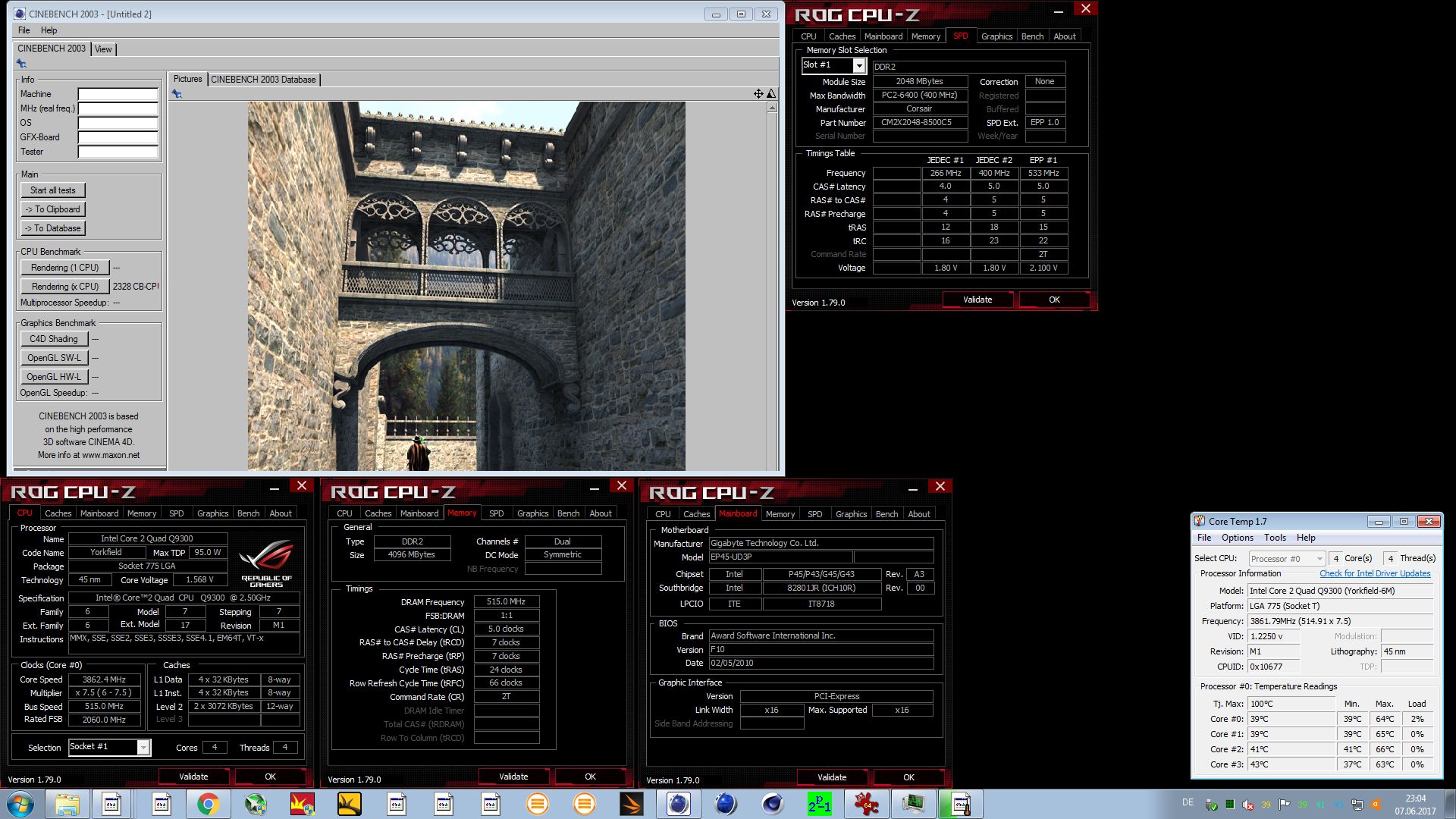Open the Windows Start orb
The height and width of the screenshot is (819, 1456).
coord(20,804)
